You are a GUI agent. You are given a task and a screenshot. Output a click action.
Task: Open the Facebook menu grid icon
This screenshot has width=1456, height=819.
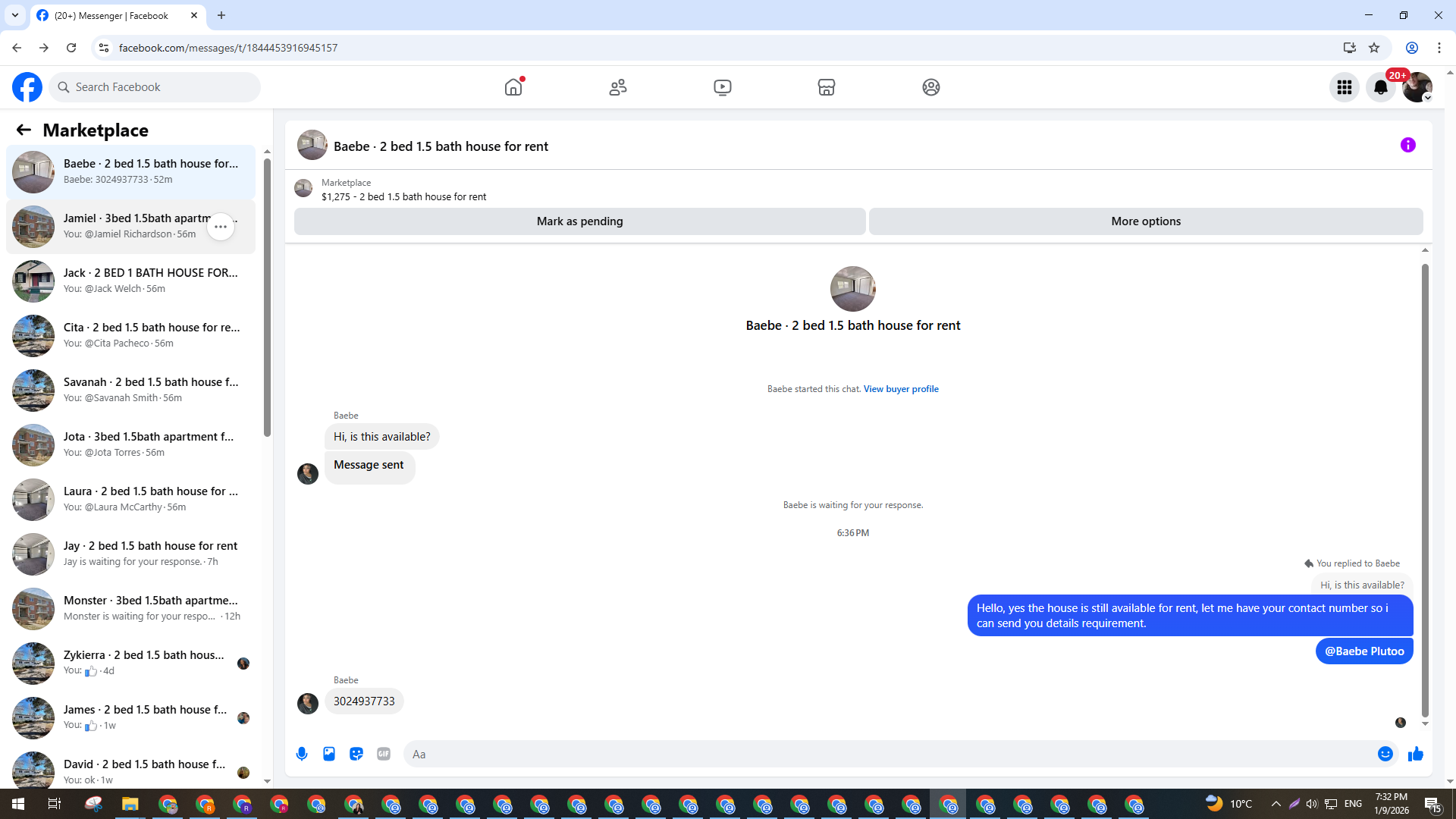[x=1345, y=87]
